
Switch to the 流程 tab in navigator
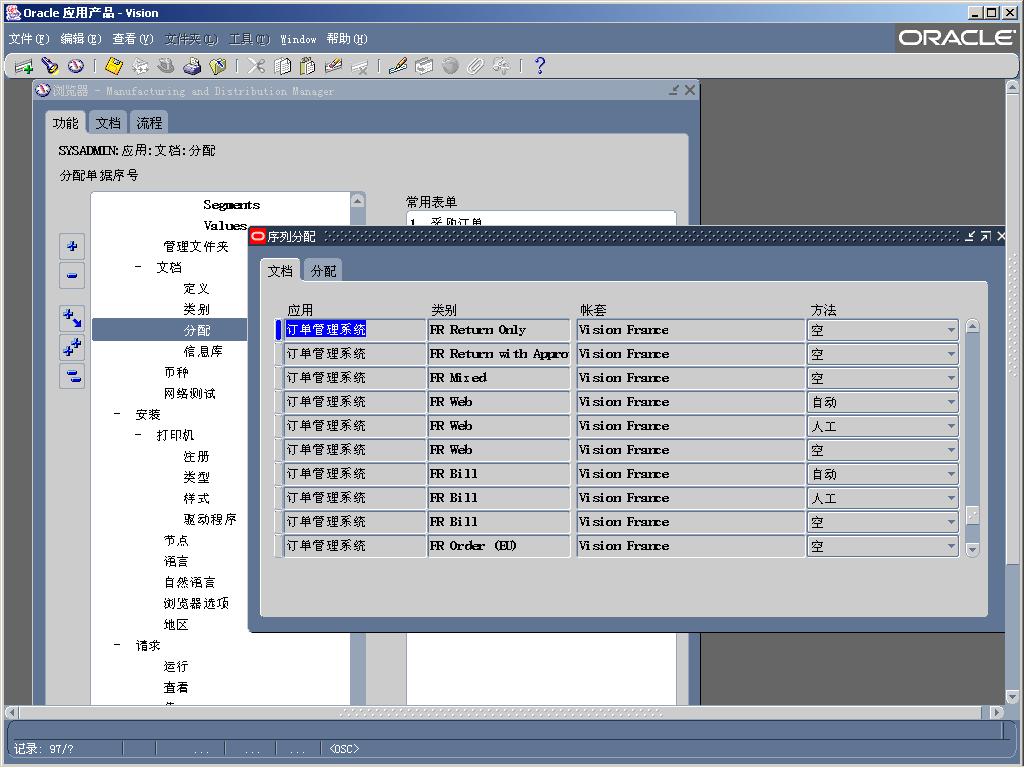pos(149,123)
